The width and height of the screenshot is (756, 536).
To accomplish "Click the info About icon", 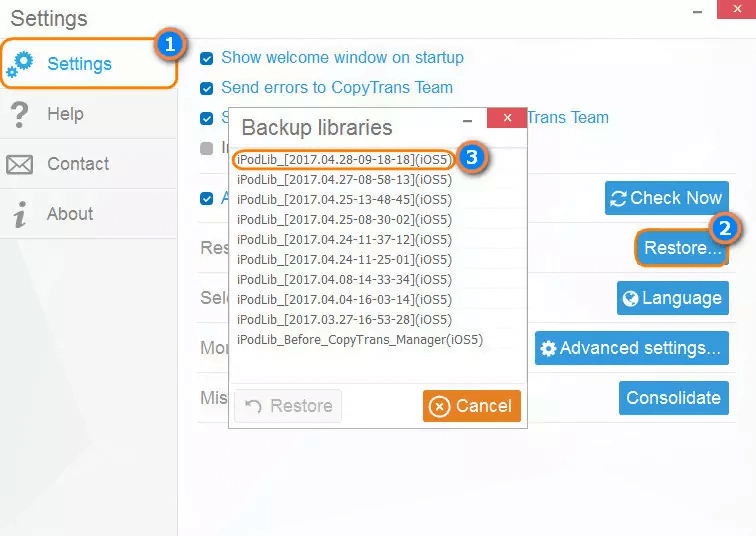I will pos(20,214).
